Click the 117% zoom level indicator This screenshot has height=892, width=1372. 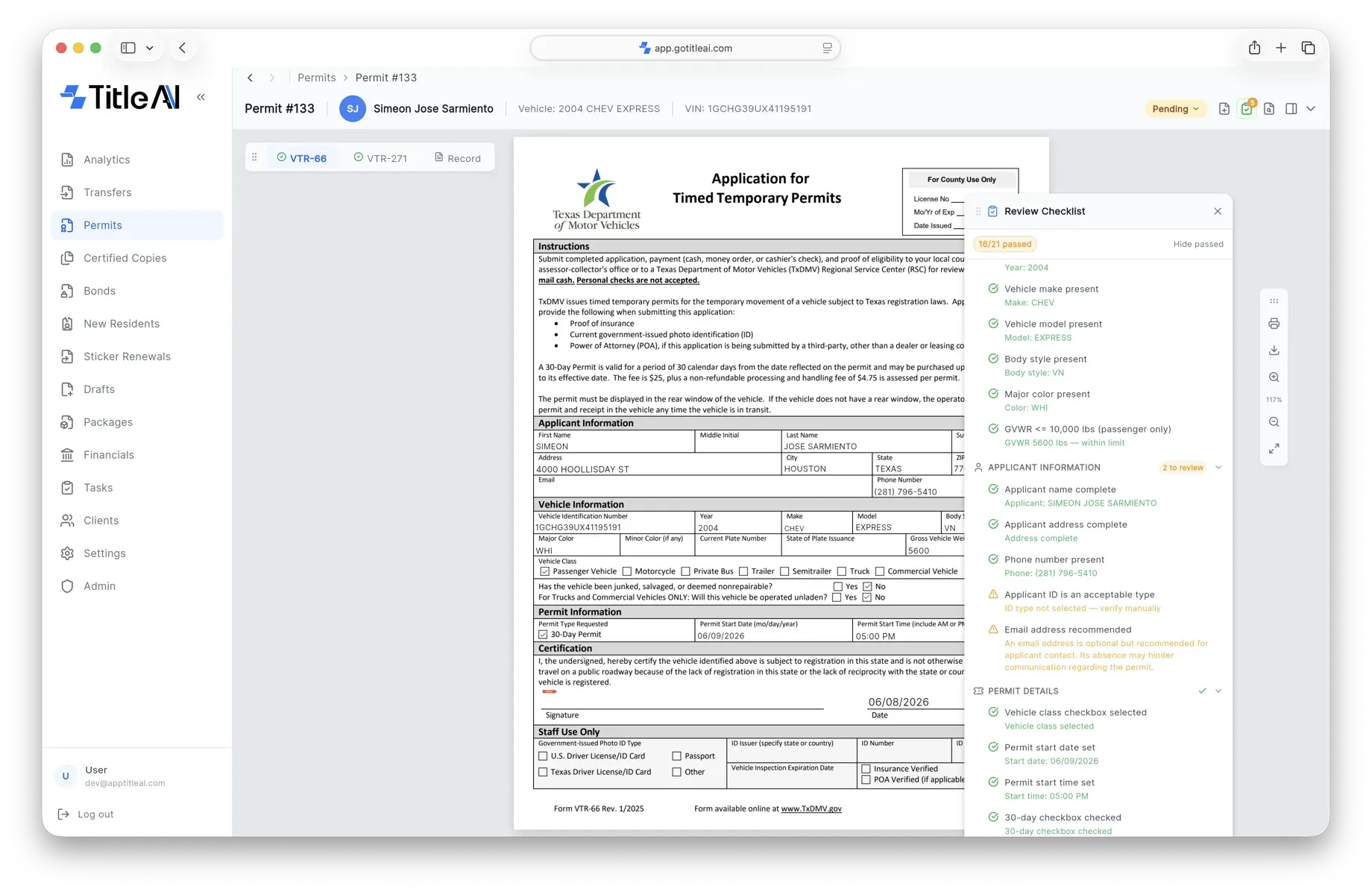click(1274, 400)
